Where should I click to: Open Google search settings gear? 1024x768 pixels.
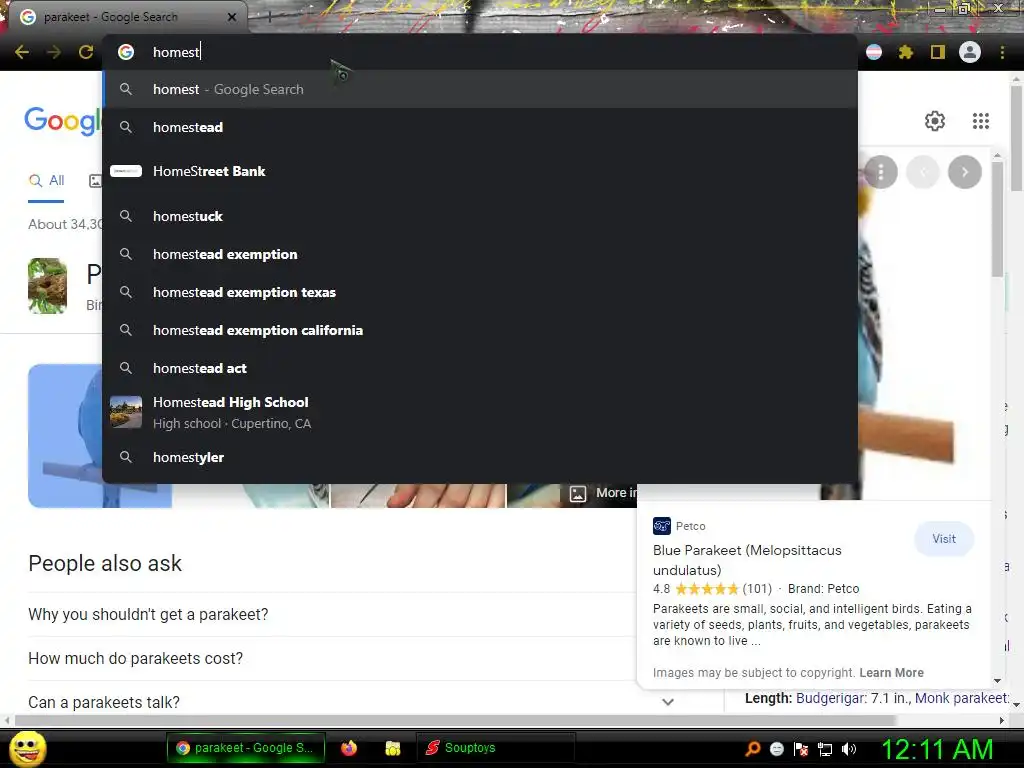935,121
